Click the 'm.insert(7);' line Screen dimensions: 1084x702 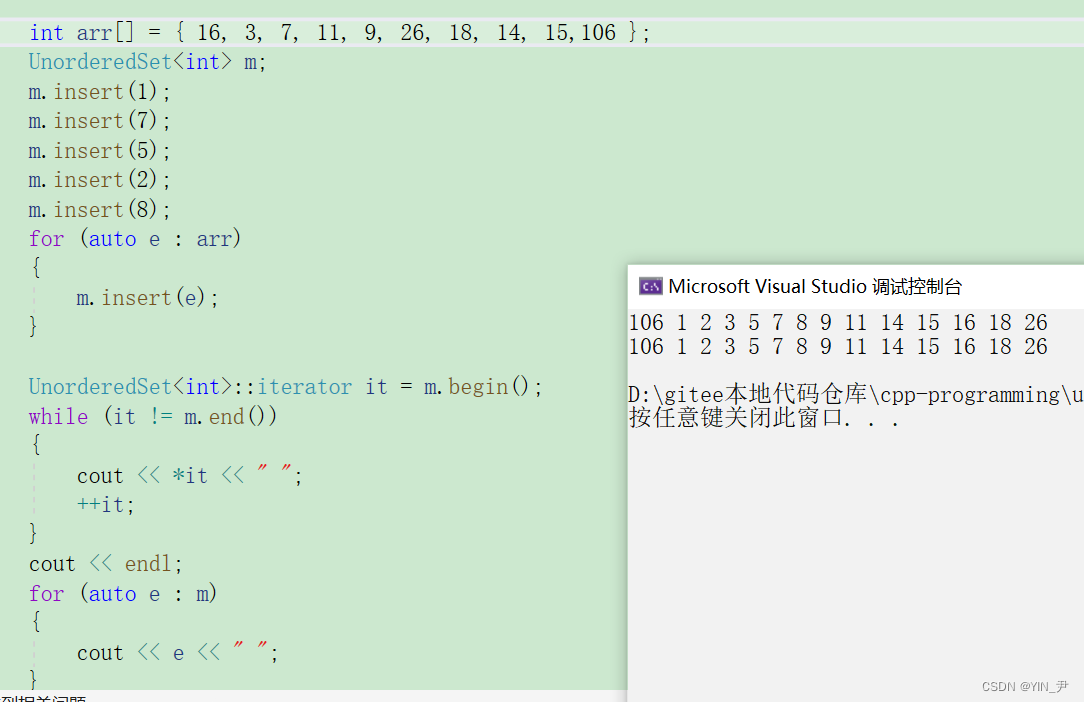pos(100,121)
